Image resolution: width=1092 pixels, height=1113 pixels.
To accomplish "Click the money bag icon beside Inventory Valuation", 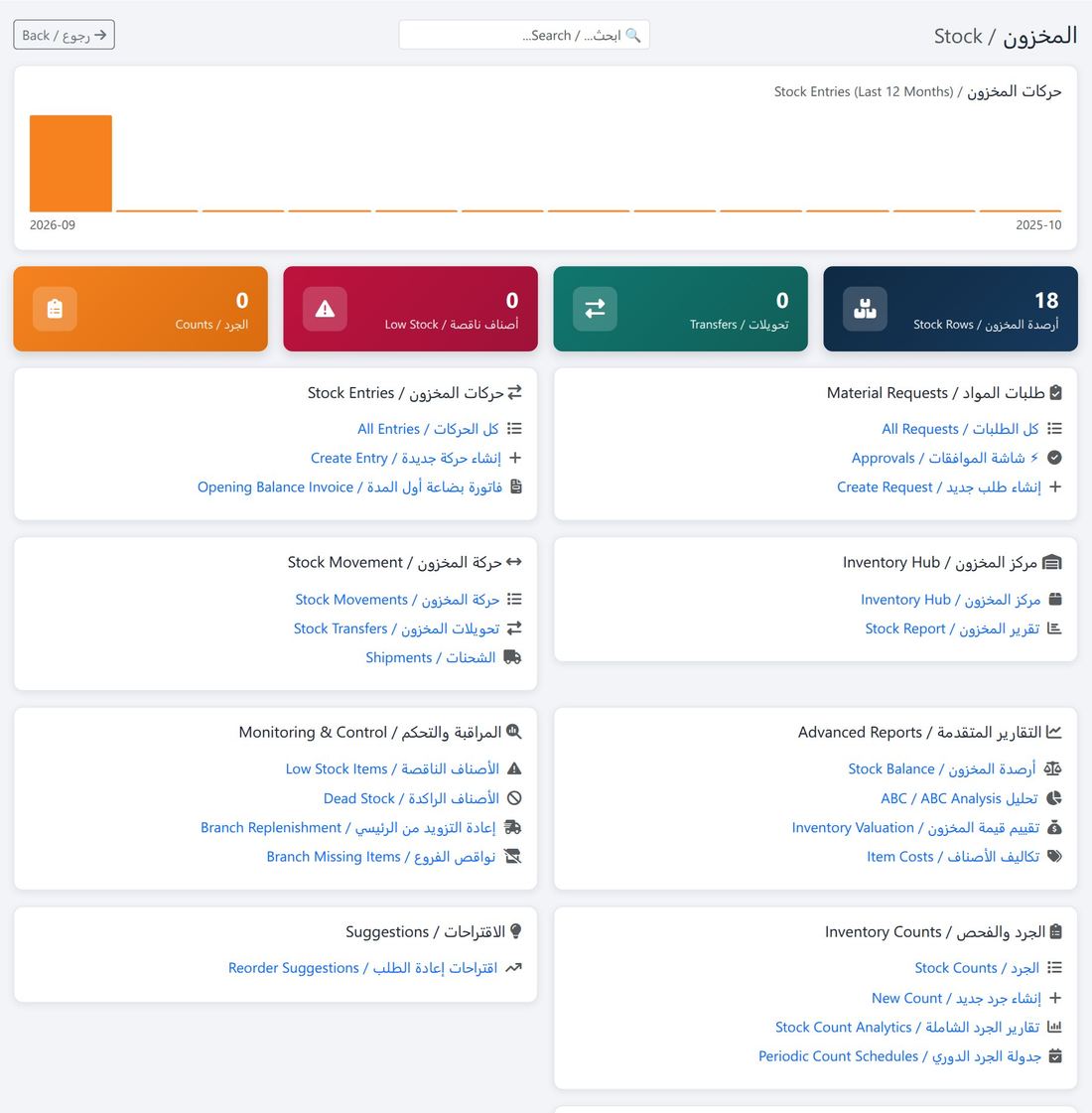I will click(x=1055, y=828).
